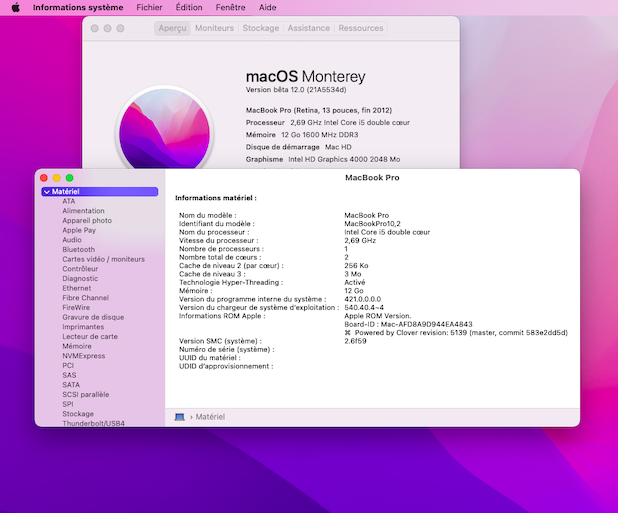Select Diagnostic in the sidebar
This screenshot has width=618, height=513.
tap(80, 279)
